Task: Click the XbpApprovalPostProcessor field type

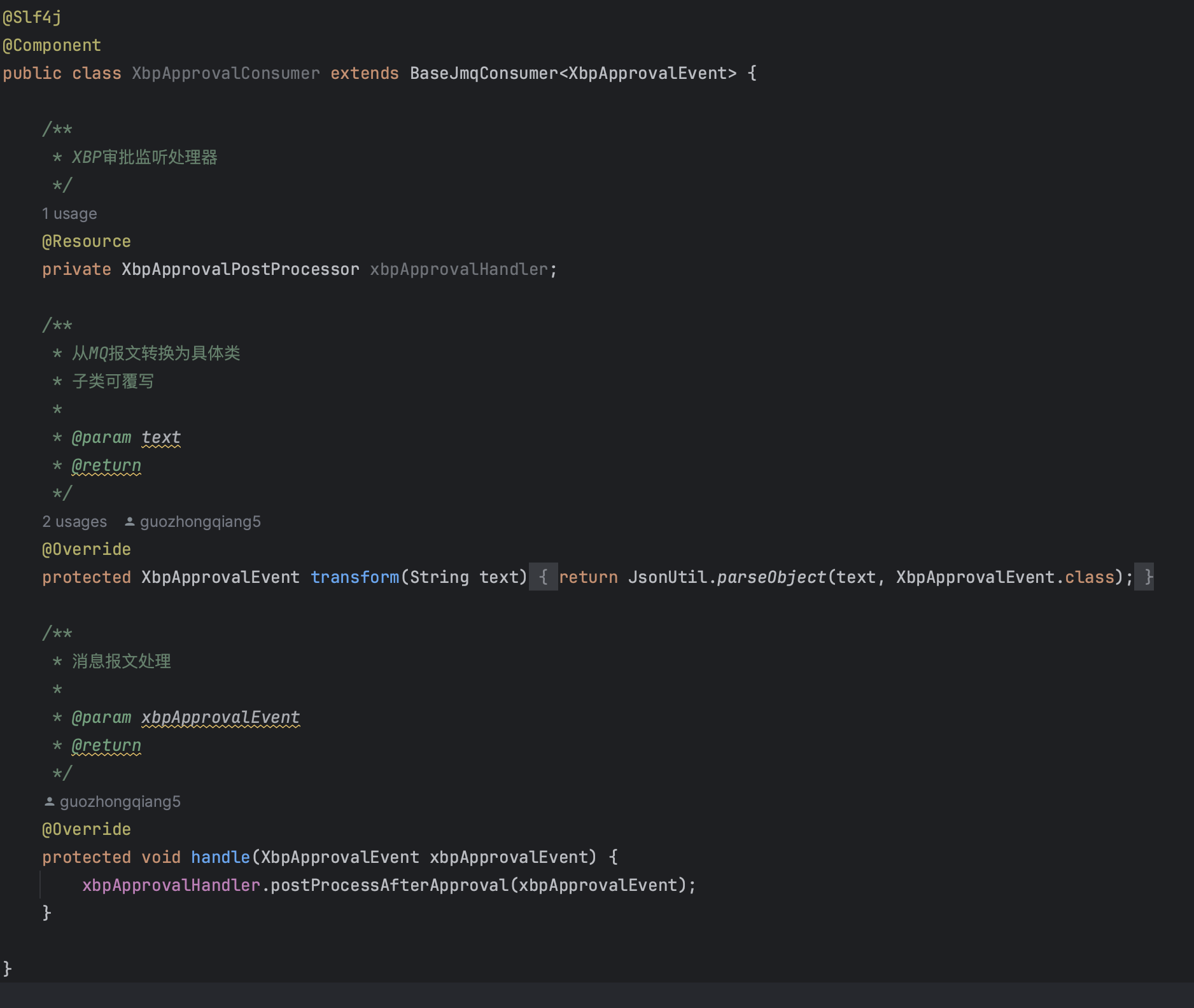Action: click(x=240, y=270)
